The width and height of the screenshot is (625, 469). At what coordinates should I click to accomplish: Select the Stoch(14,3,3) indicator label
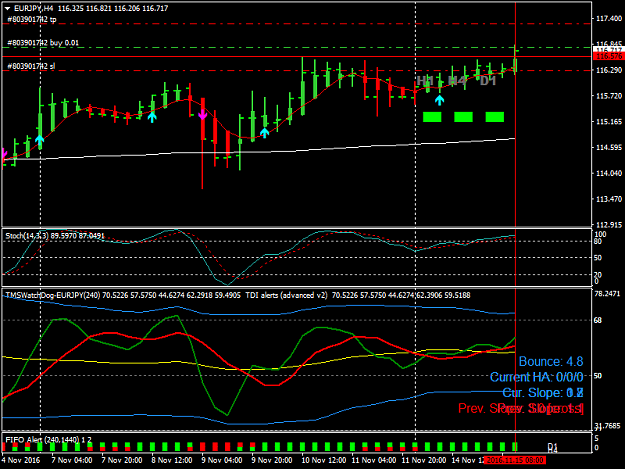tap(27, 236)
